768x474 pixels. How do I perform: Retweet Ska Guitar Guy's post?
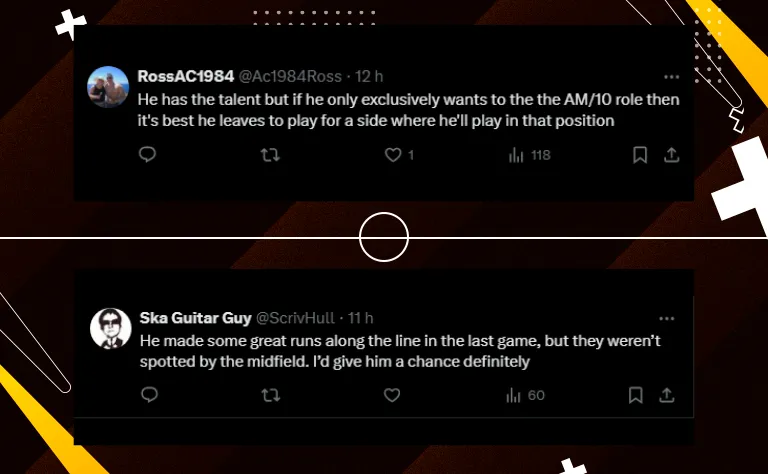click(270, 395)
